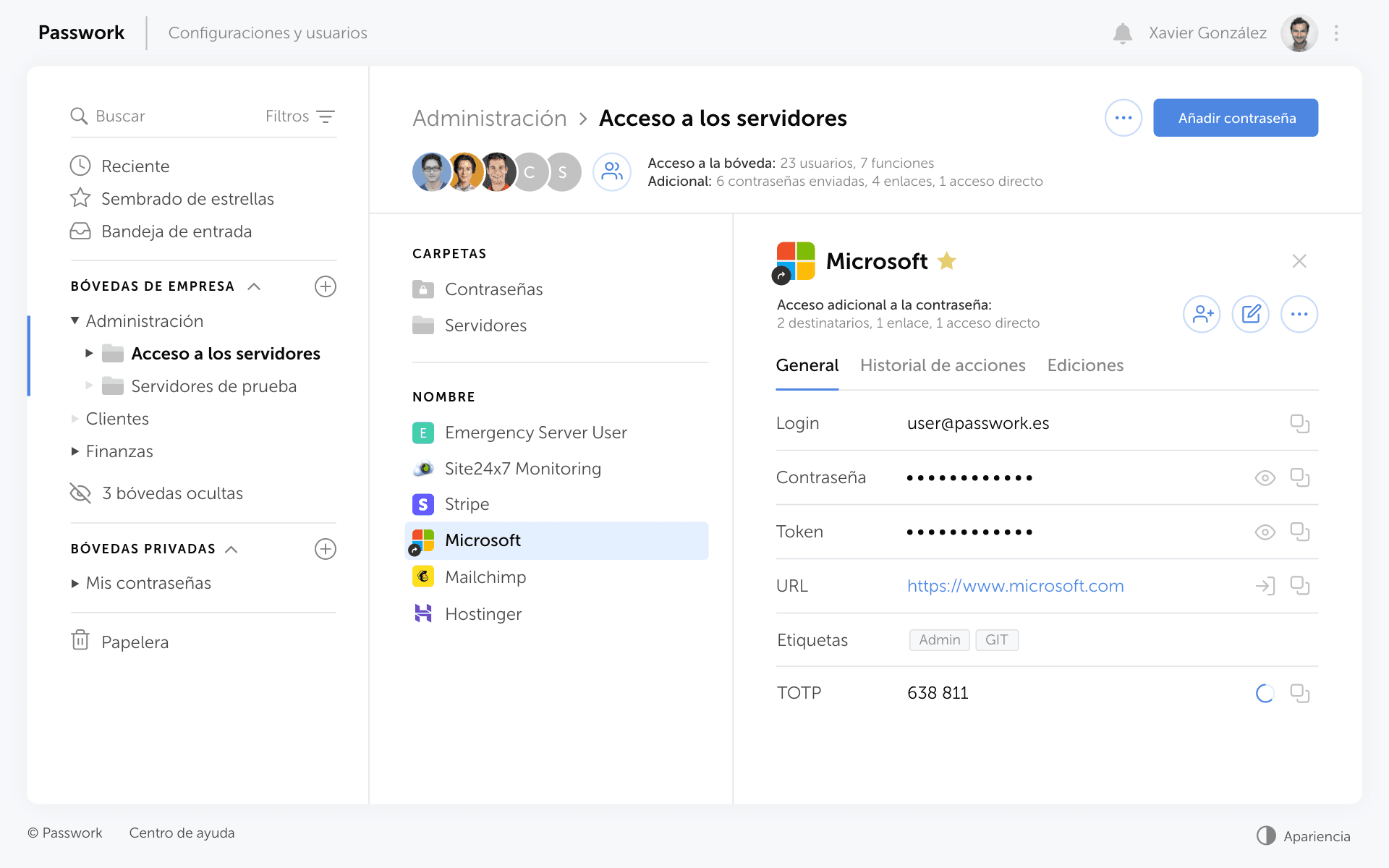This screenshot has height=868, width=1389.
Task: Open Centro de ayuda link
Action: [x=182, y=833]
